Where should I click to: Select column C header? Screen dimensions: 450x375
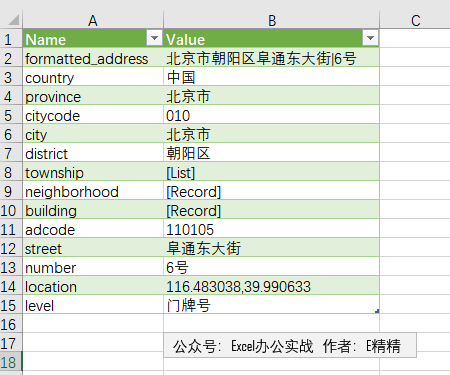[415, 20]
